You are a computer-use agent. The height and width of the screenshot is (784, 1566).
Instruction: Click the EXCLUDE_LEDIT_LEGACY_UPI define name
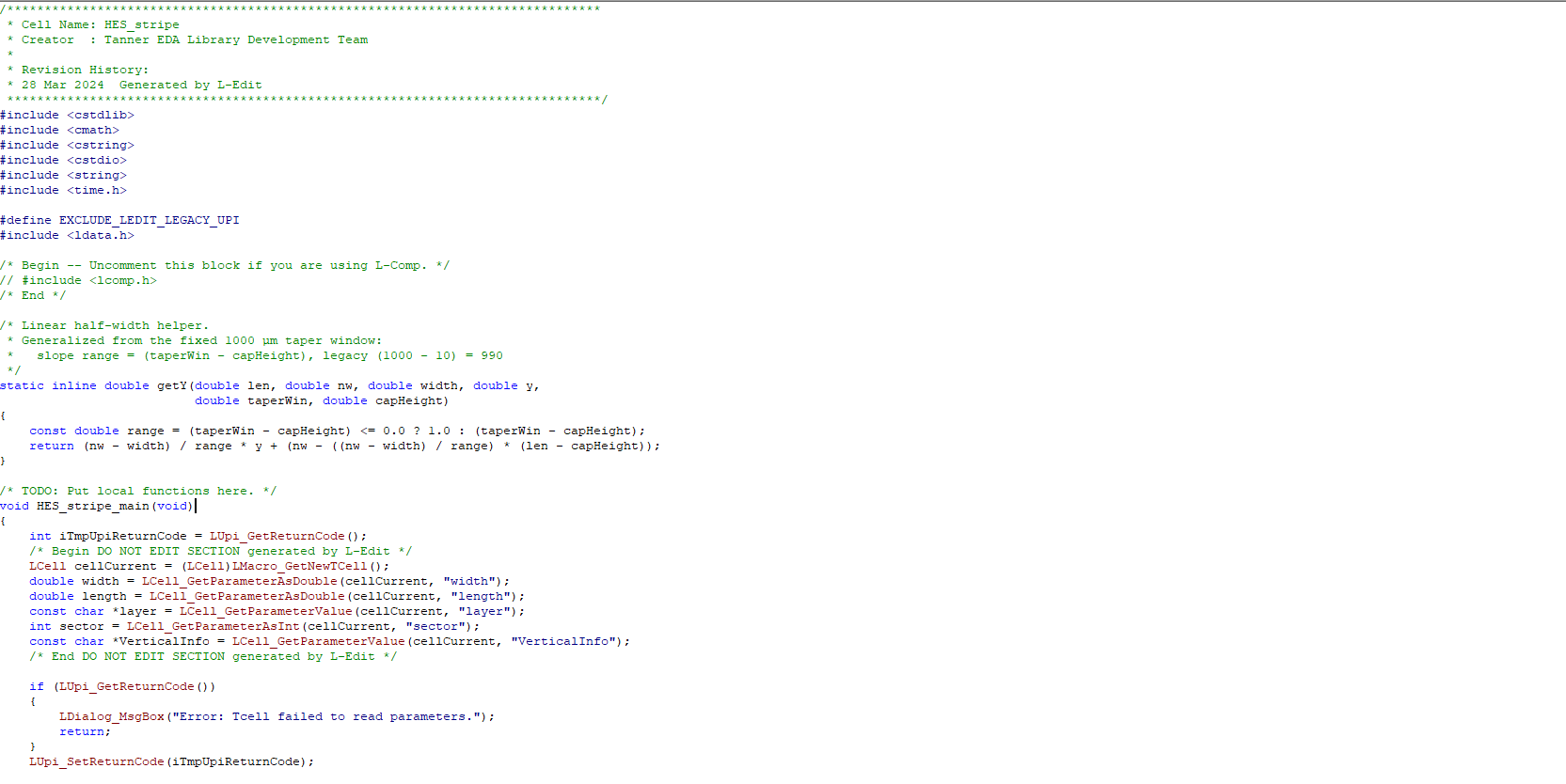coord(149,220)
